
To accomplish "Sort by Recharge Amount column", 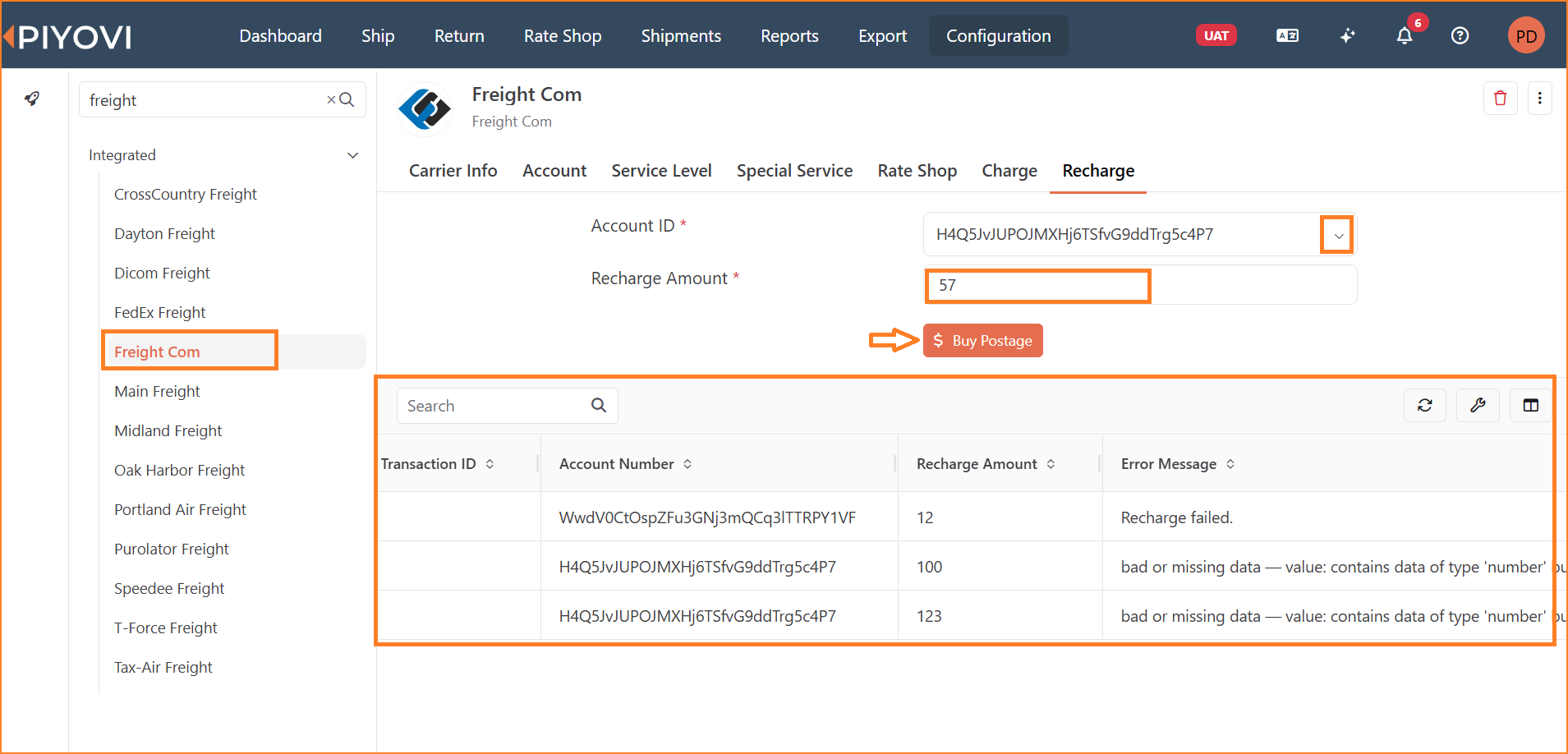I will (x=1051, y=464).
